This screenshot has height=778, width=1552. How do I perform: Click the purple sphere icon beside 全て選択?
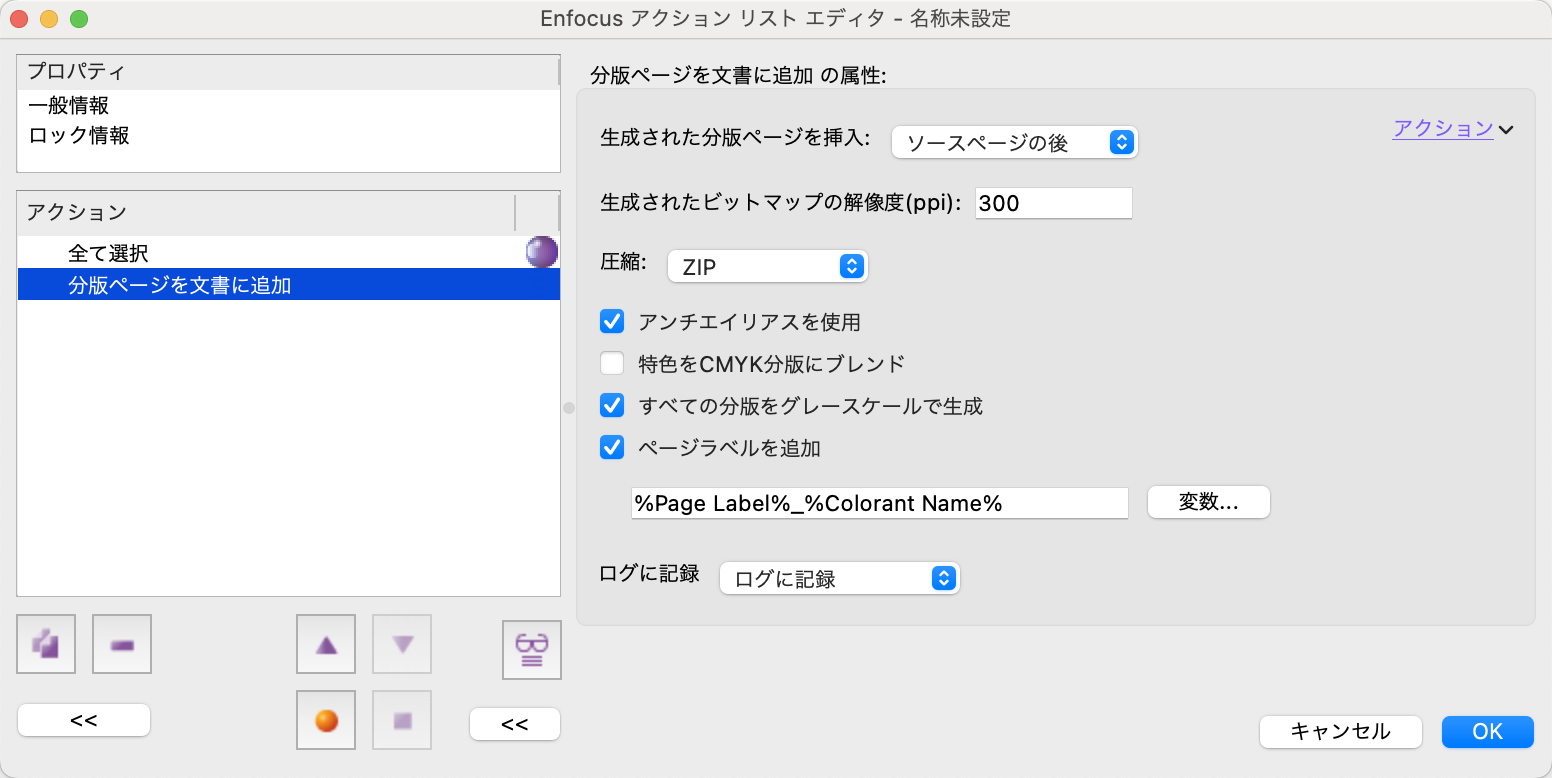(x=542, y=252)
